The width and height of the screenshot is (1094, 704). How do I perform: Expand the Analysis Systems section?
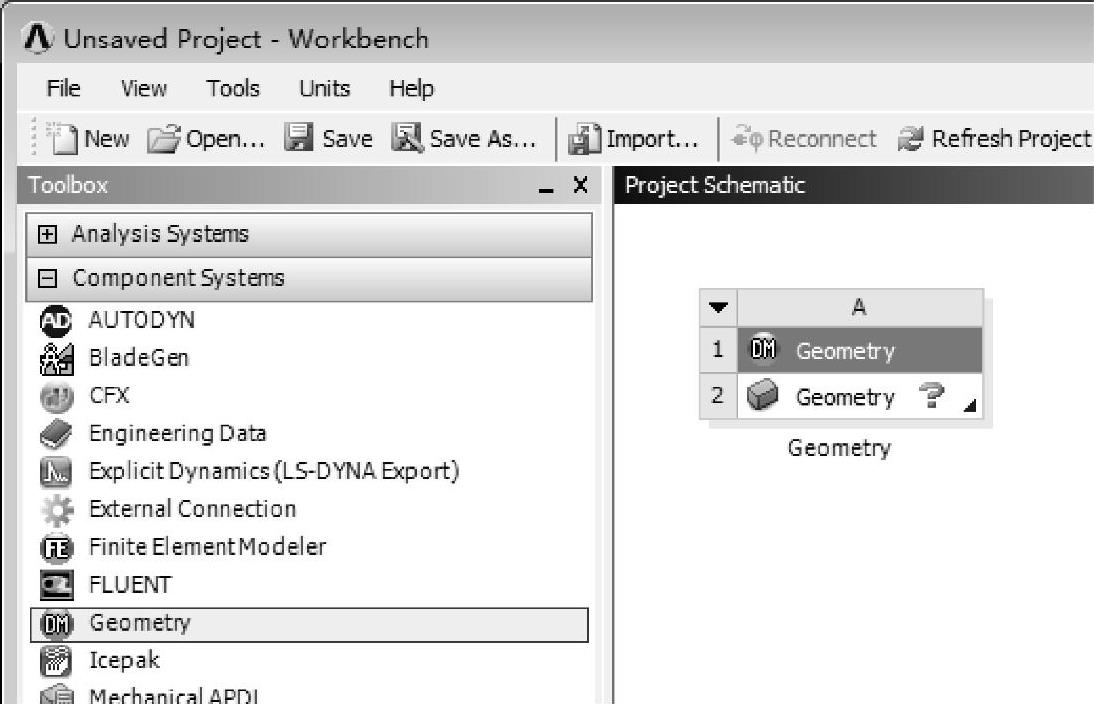tap(46, 235)
